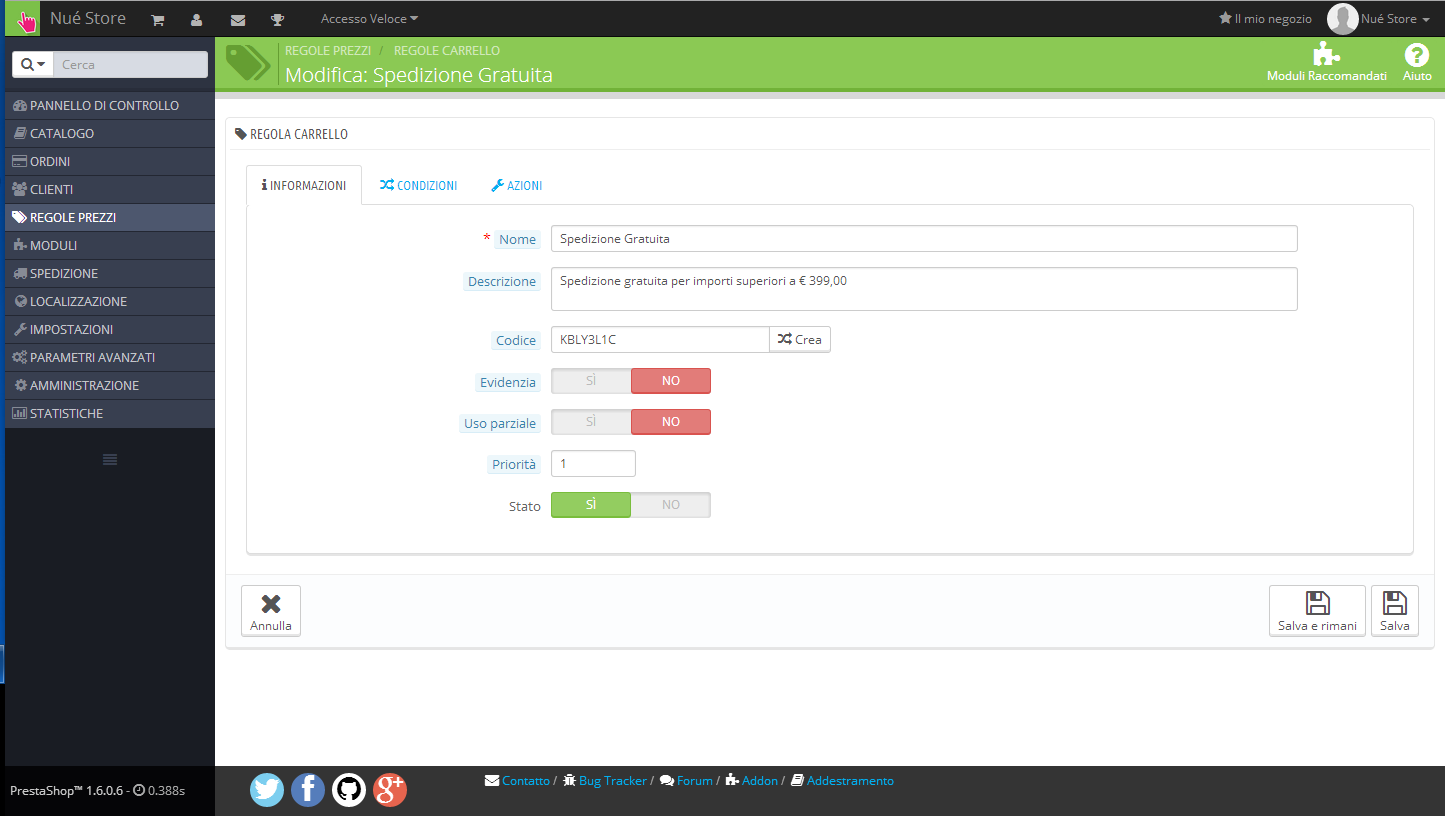Open the Regole Prezzi menu
Viewport: 1445px width, 816px height.
[x=110, y=217]
